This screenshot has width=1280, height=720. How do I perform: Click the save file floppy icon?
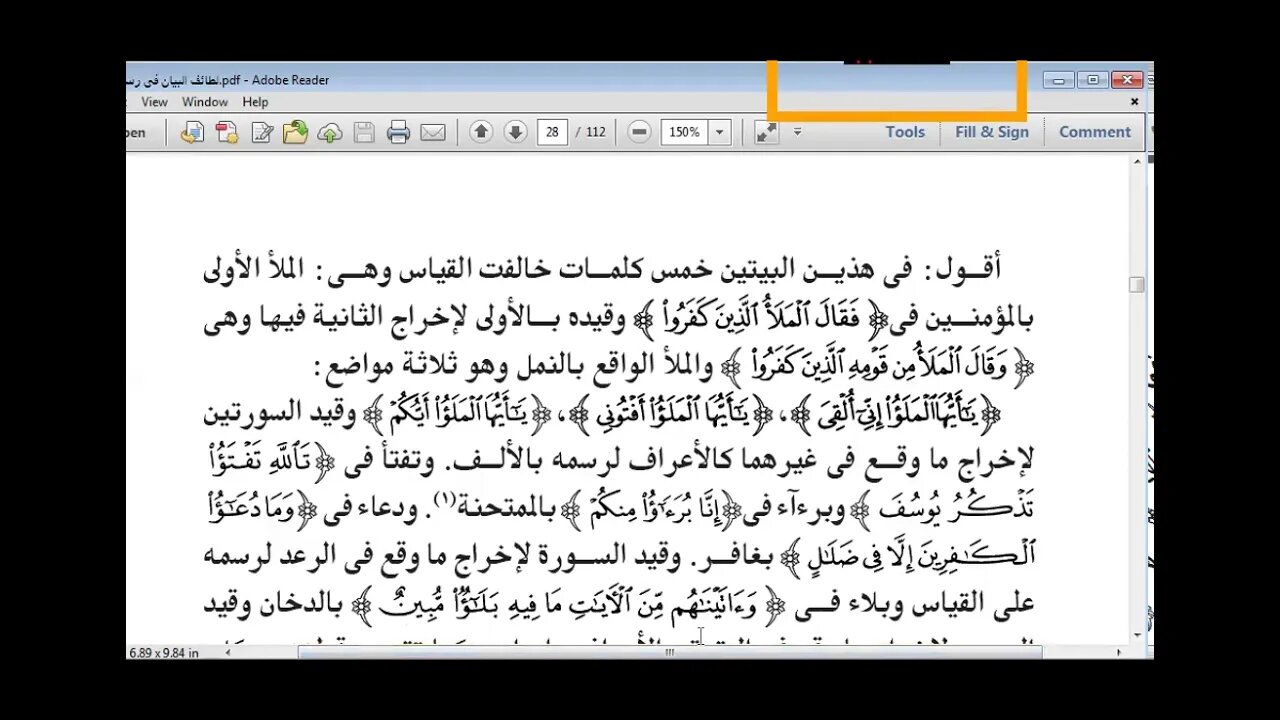point(364,132)
